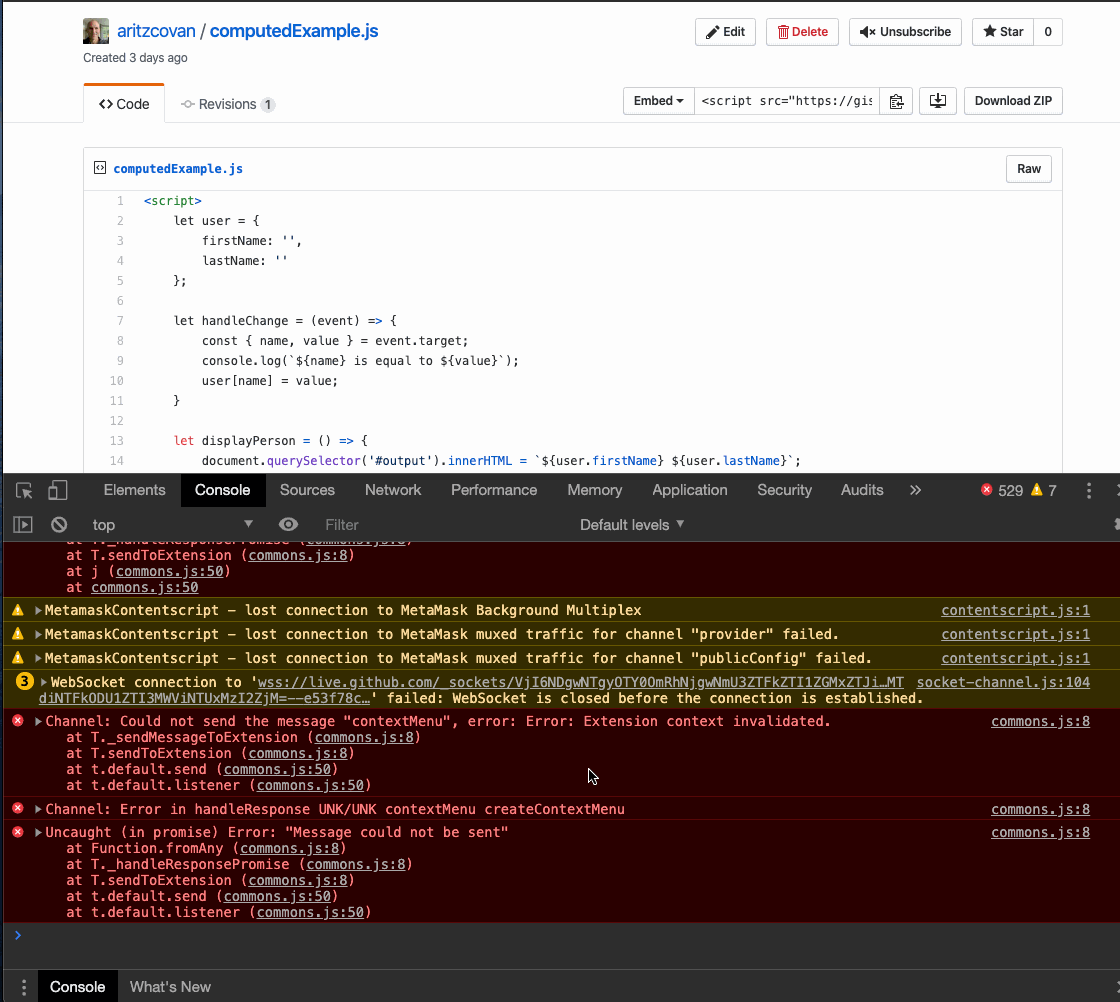Click the live expression eye icon
The width and height of the screenshot is (1120, 1002).
289,525
